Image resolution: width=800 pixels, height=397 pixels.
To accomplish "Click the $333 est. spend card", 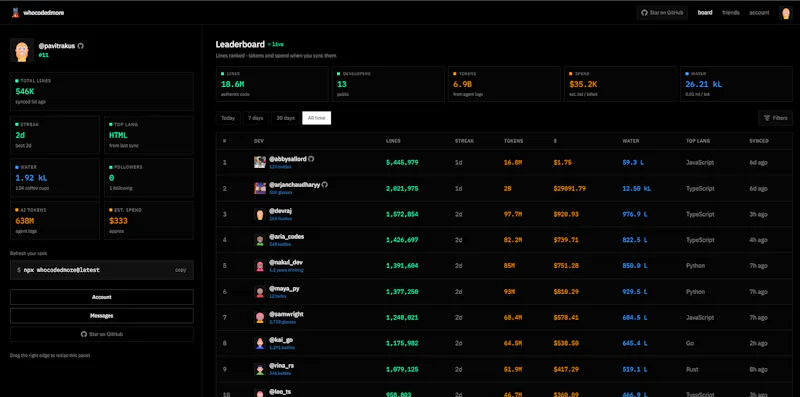I will 149,220.
